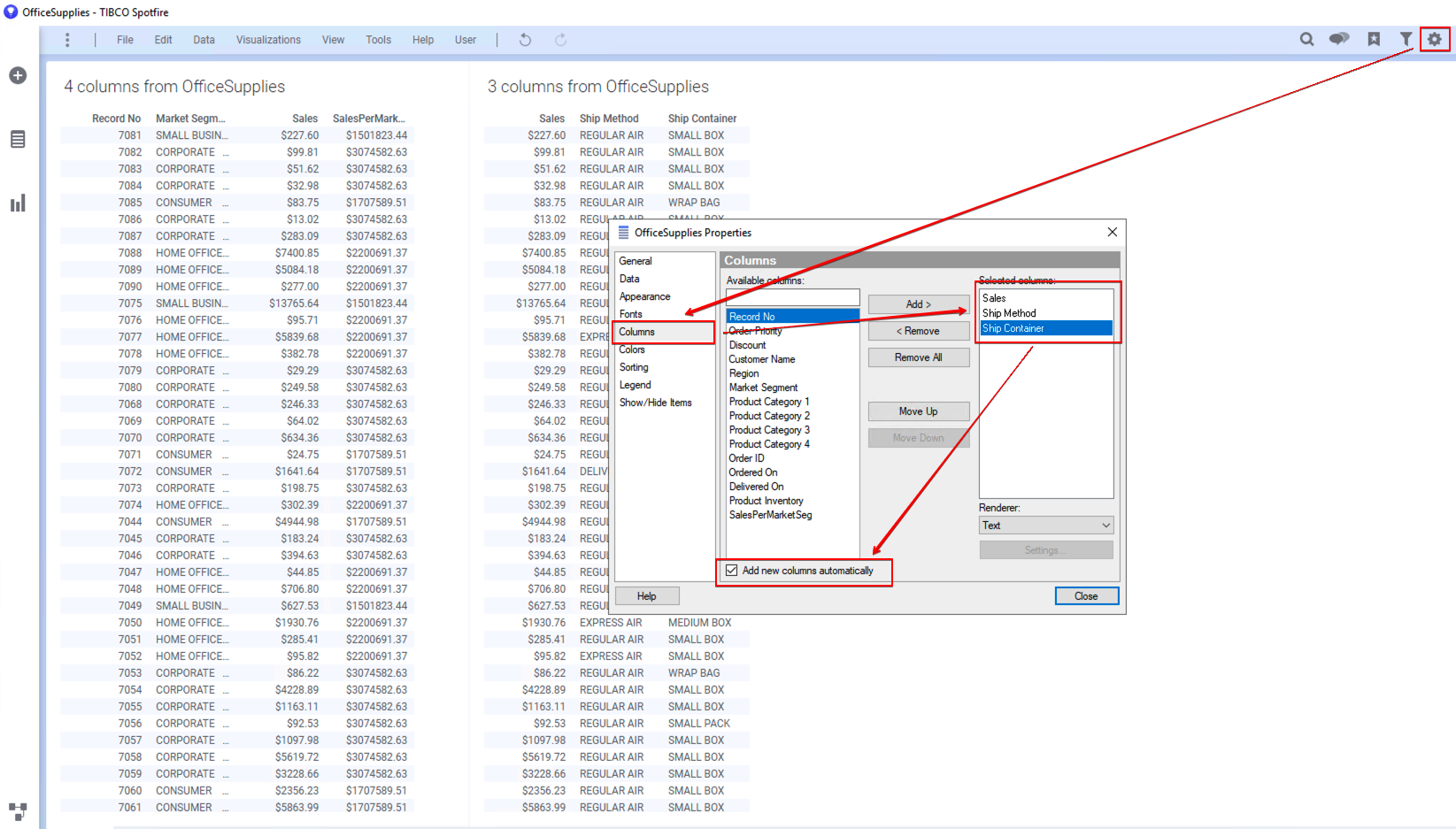Open the Bookmarks icon
The height and width of the screenshot is (829, 1456).
click(1374, 39)
